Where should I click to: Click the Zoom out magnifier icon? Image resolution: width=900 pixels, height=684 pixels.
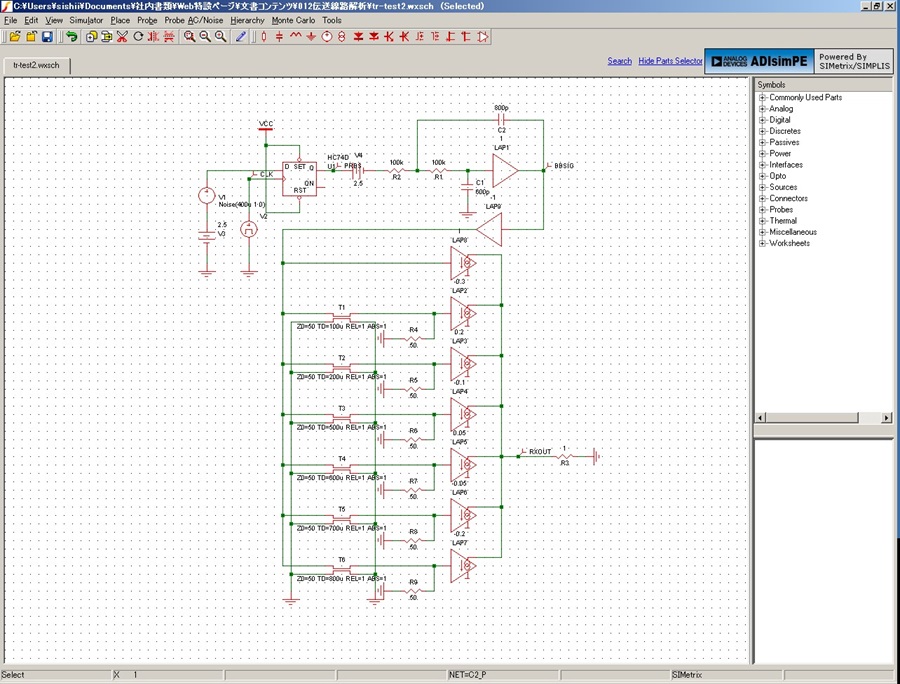point(205,37)
